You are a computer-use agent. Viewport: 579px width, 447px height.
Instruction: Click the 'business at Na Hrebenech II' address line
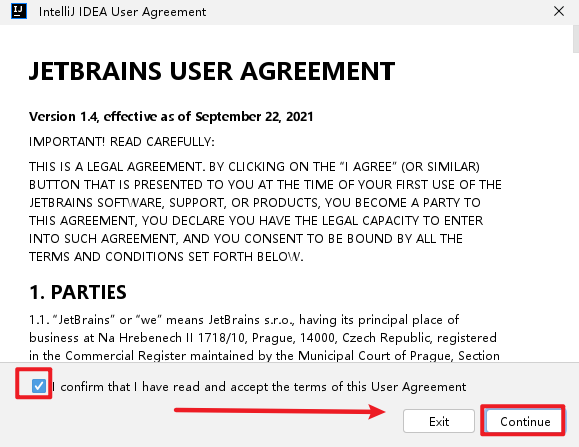[263, 338]
